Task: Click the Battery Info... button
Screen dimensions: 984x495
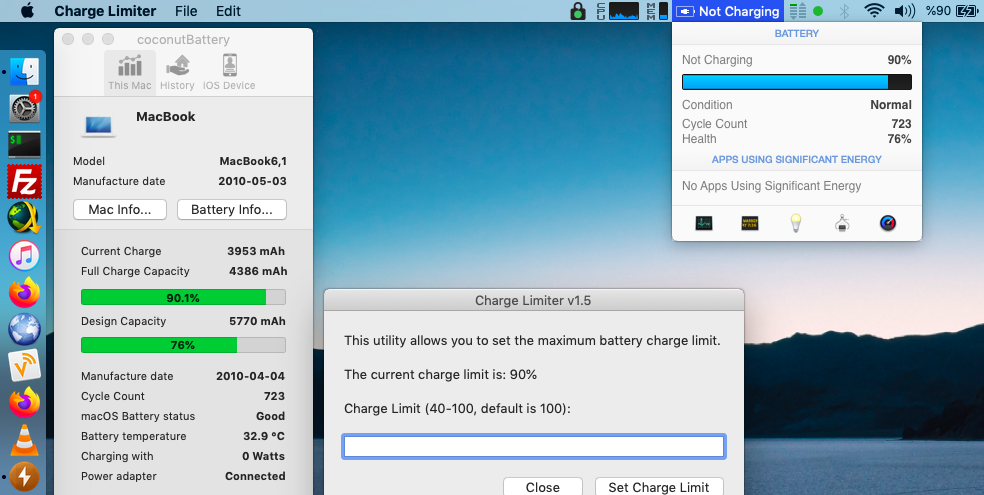Action: [x=232, y=210]
